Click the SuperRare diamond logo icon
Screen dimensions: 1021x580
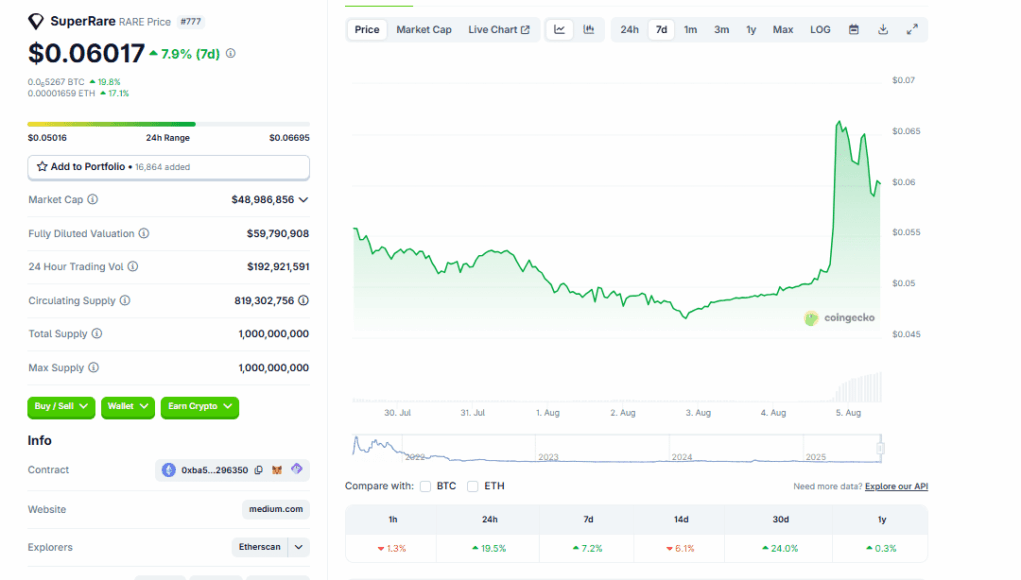click(x=36, y=21)
